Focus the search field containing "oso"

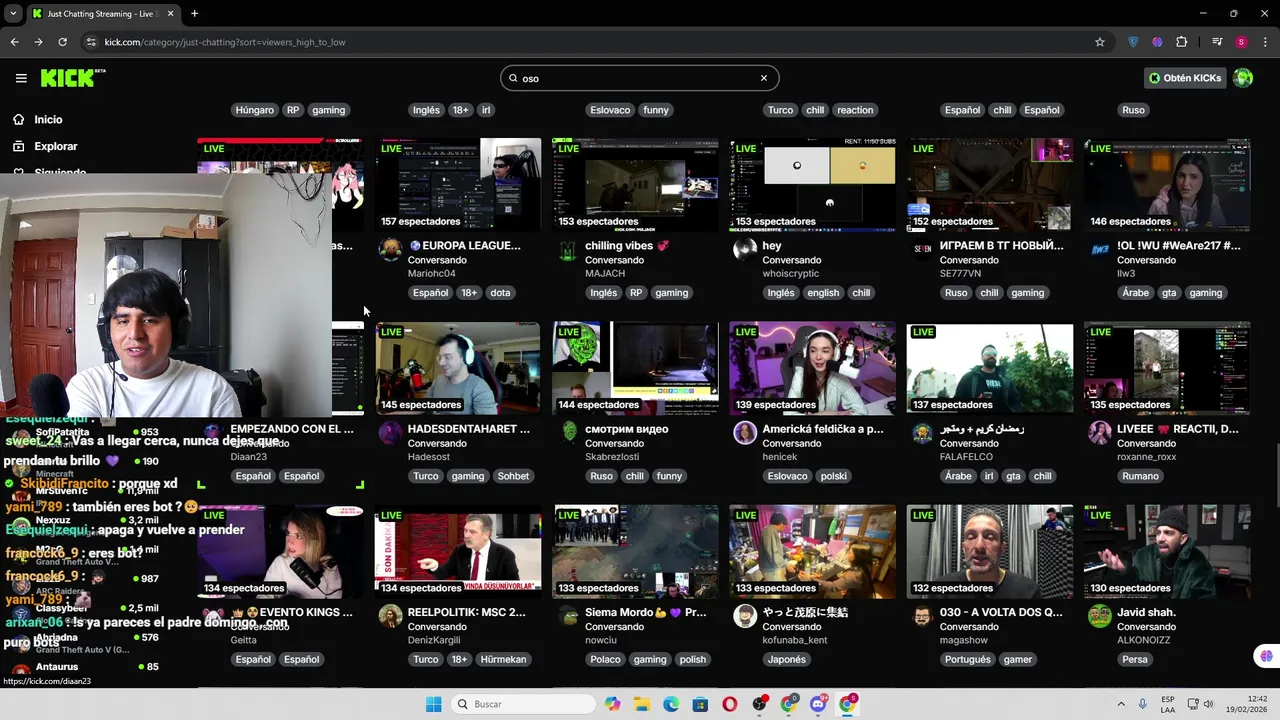(639, 78)
